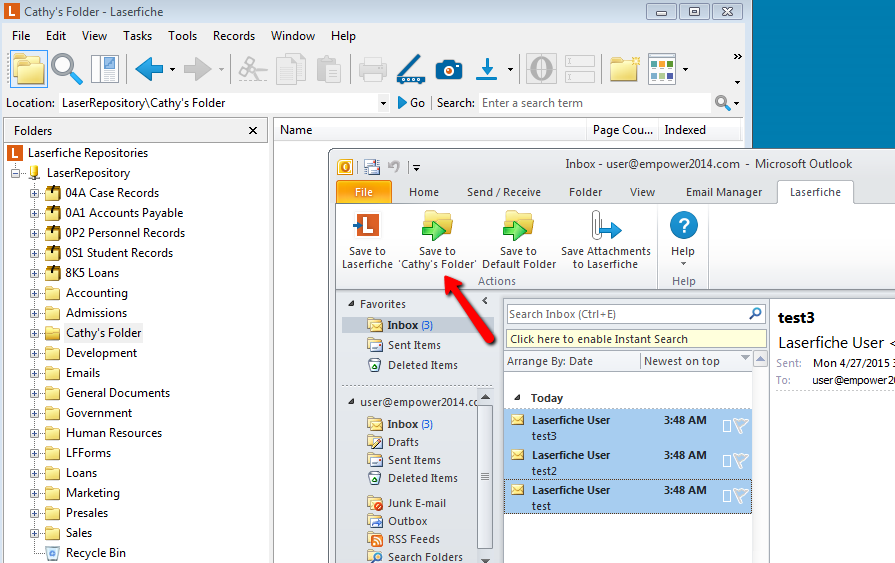
Task: Open the Location path dropdown arrow
Action: (x=383, y=103)
